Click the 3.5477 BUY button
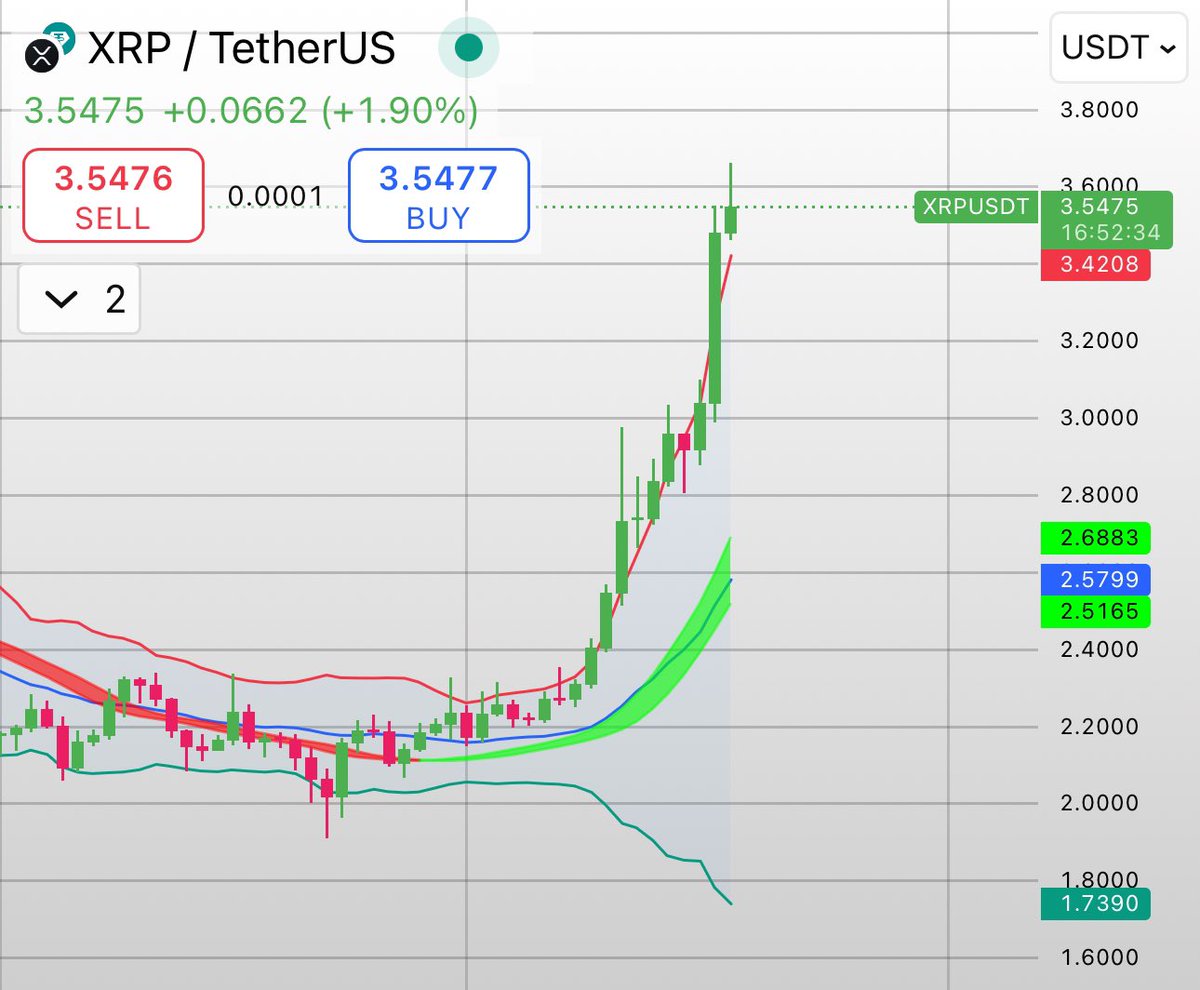This screenshot has height=990, width=1200. 438,195
